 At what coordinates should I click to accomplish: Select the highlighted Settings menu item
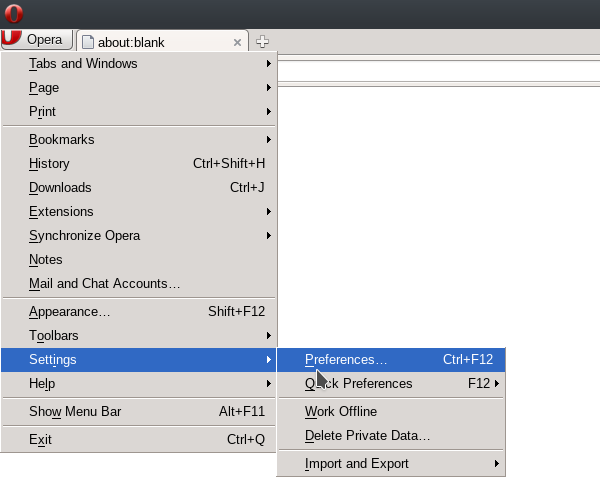click(x=139, y=360)
